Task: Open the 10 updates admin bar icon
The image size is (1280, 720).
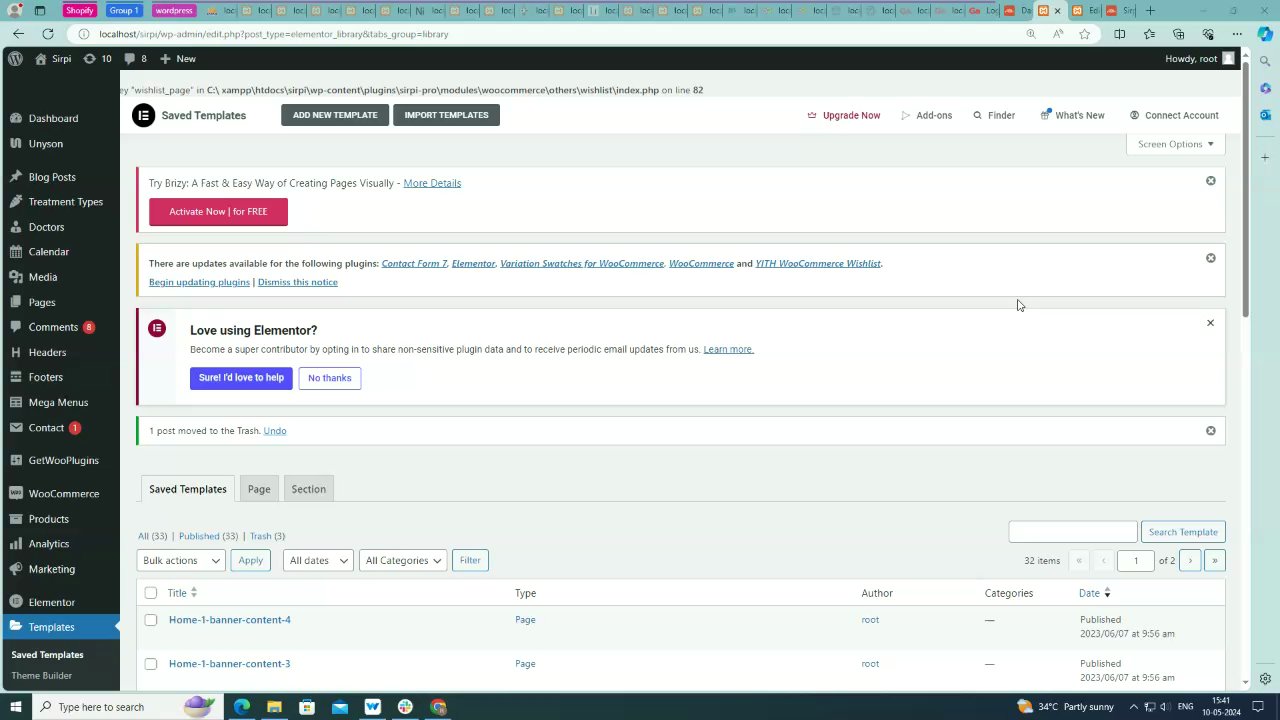Action: pyautogui.click(x=97, y=58)
